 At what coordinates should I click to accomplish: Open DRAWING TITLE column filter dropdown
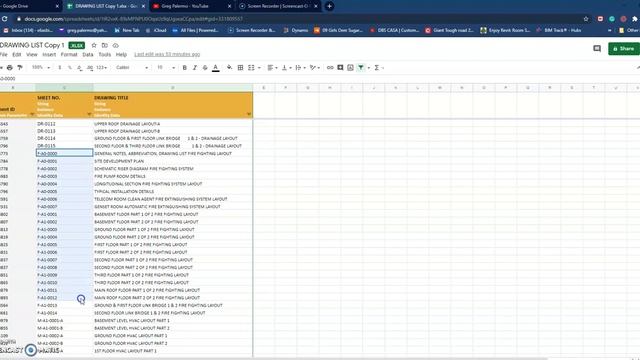[249, 115]
